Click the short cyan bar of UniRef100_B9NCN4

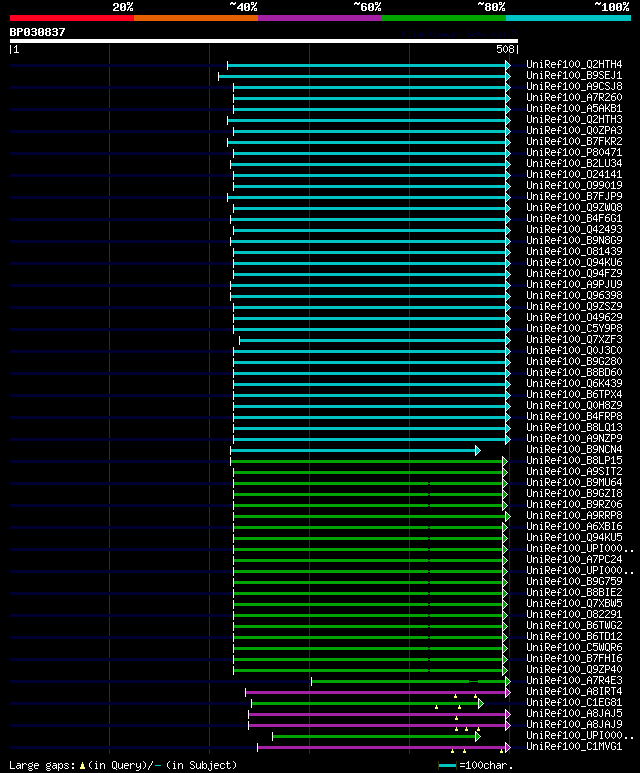tap(353, 450)
